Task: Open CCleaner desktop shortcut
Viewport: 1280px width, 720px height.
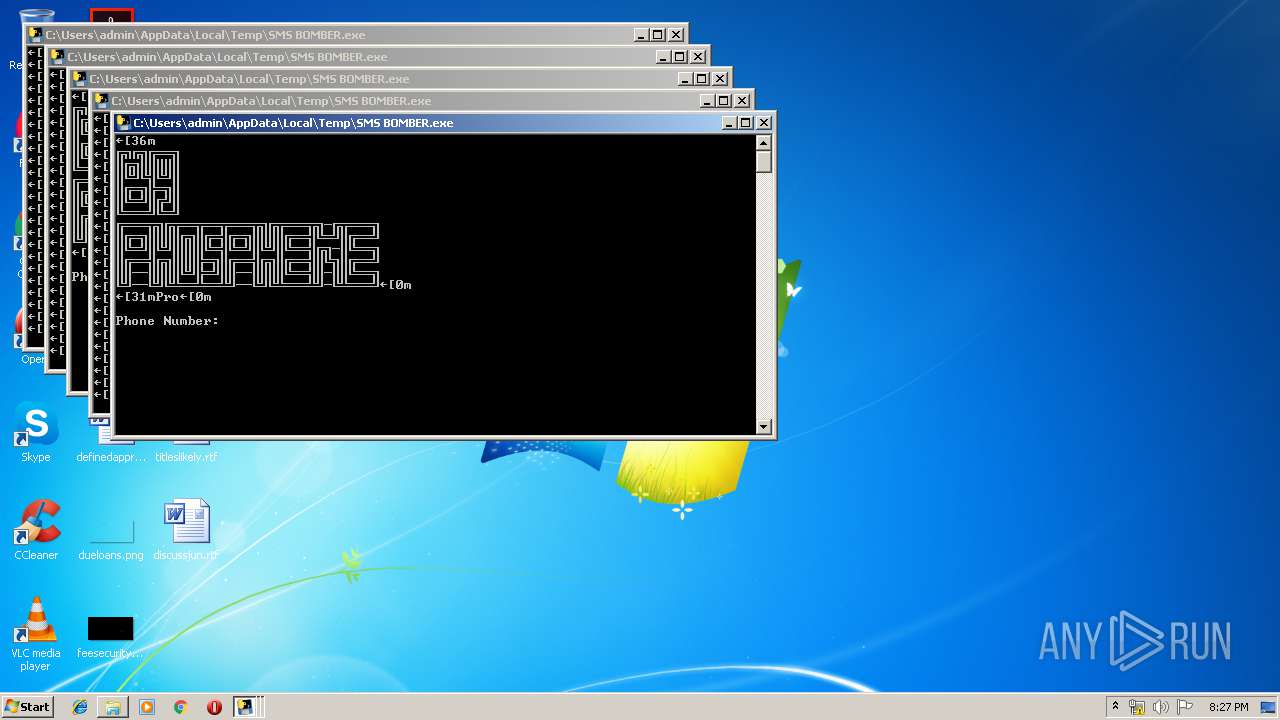Action: [36, 530]
